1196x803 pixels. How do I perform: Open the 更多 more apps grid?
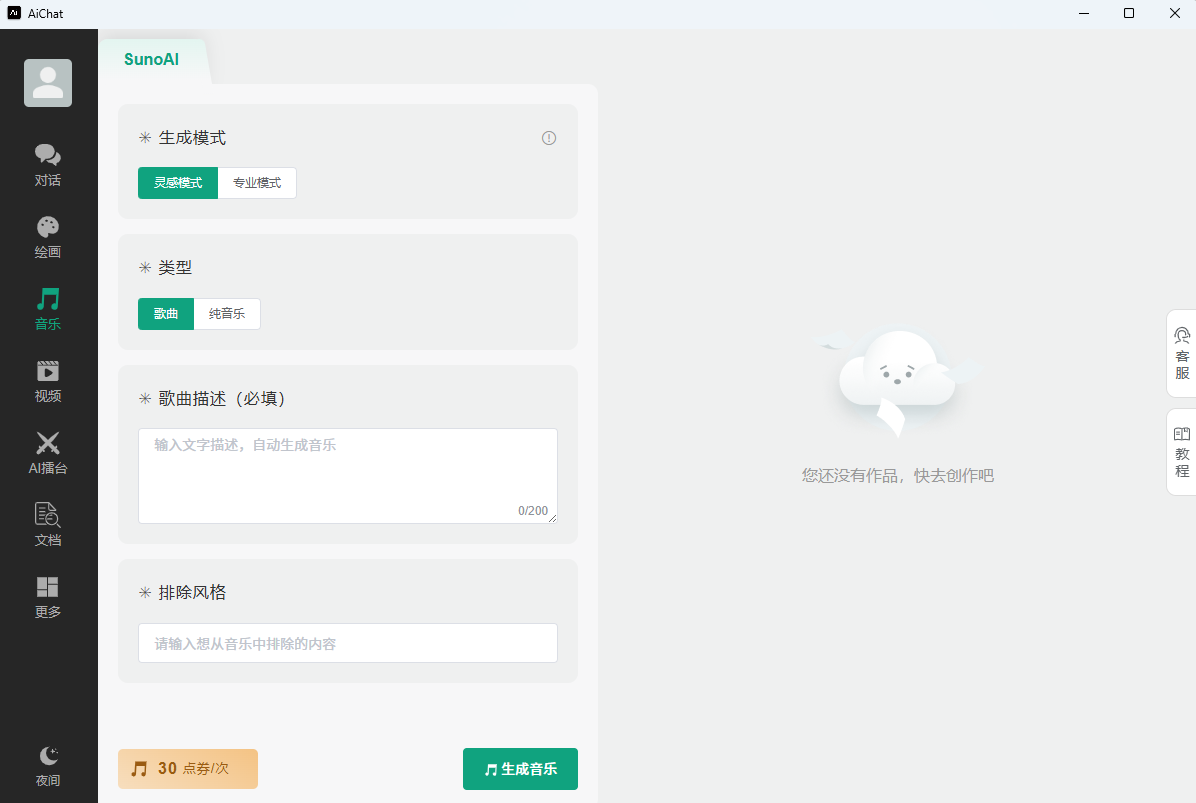[x=48, y=597]
